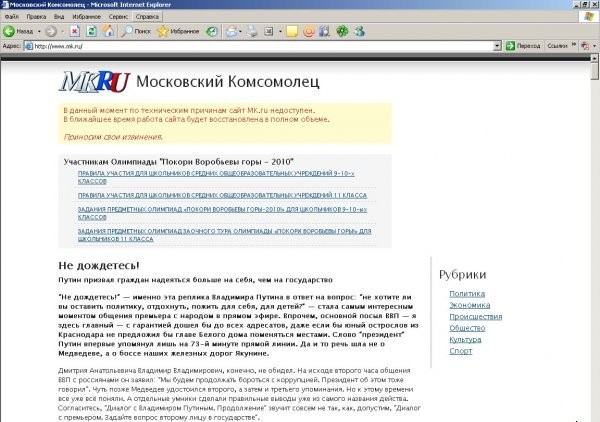Open заочного тура tasks link for 11 класса

coord(225,235)
